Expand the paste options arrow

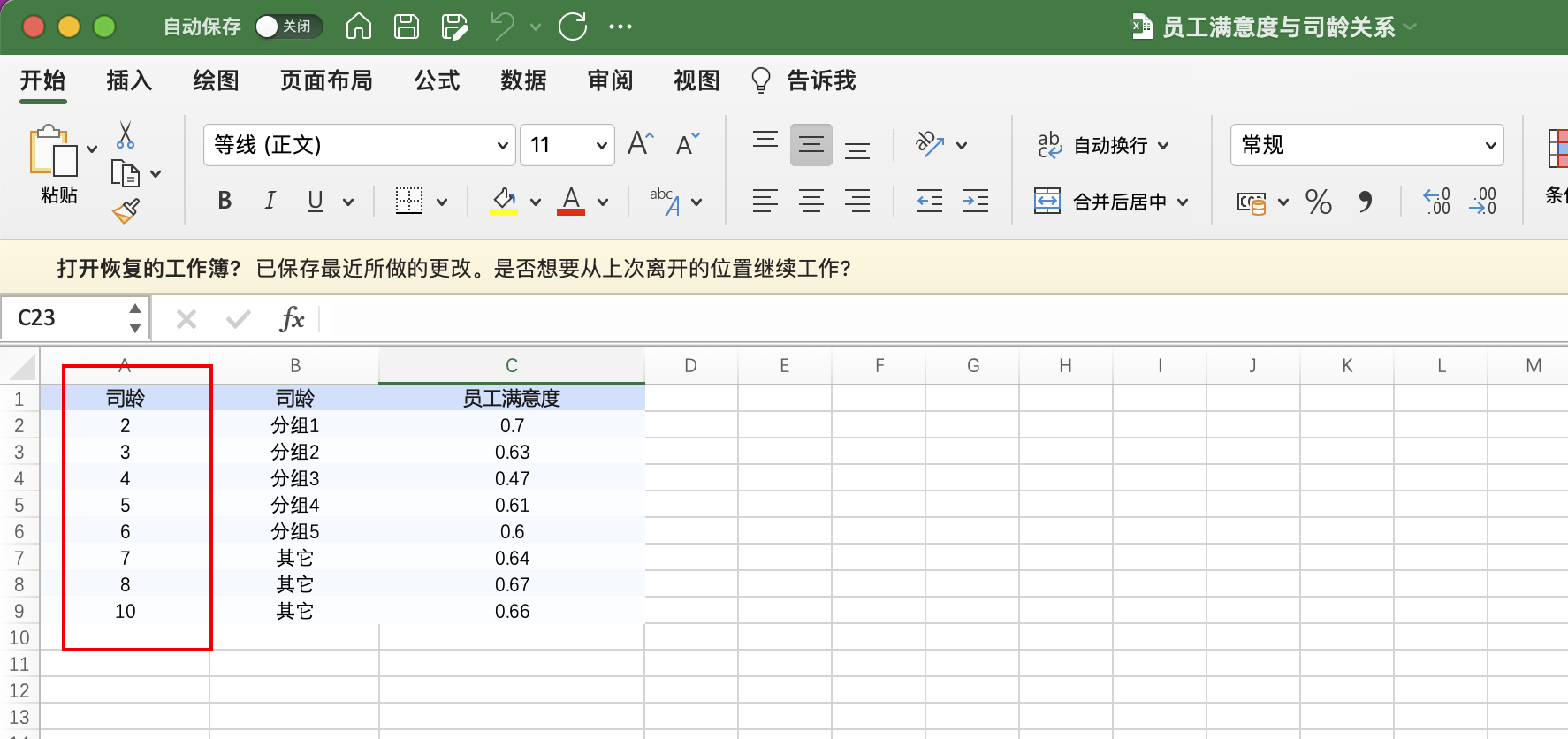(92, 149)
